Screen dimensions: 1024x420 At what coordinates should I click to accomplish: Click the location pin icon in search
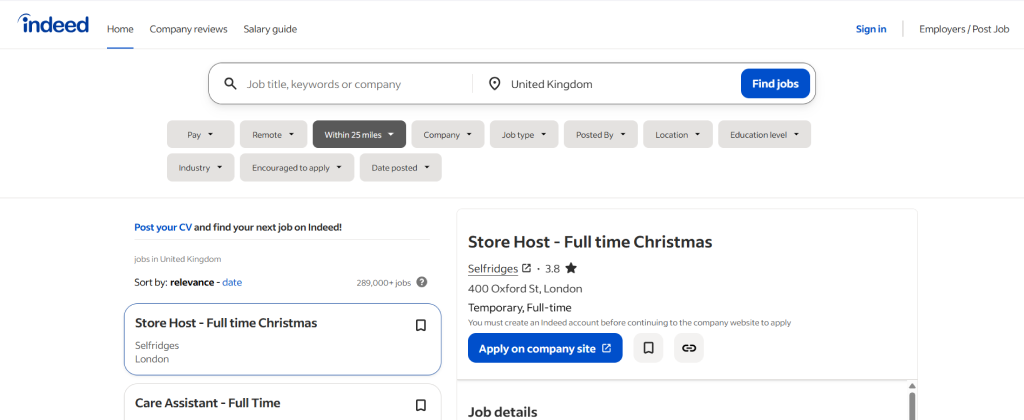(x=494, y=84)
